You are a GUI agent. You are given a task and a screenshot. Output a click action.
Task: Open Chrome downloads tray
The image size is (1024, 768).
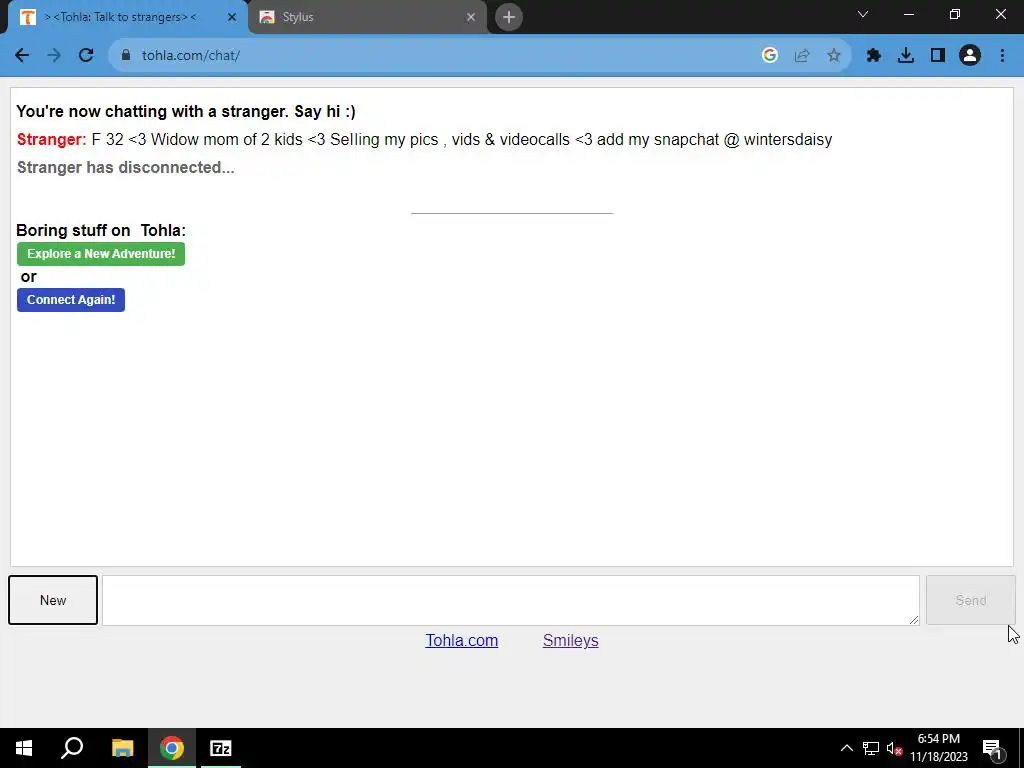[906, 56]
